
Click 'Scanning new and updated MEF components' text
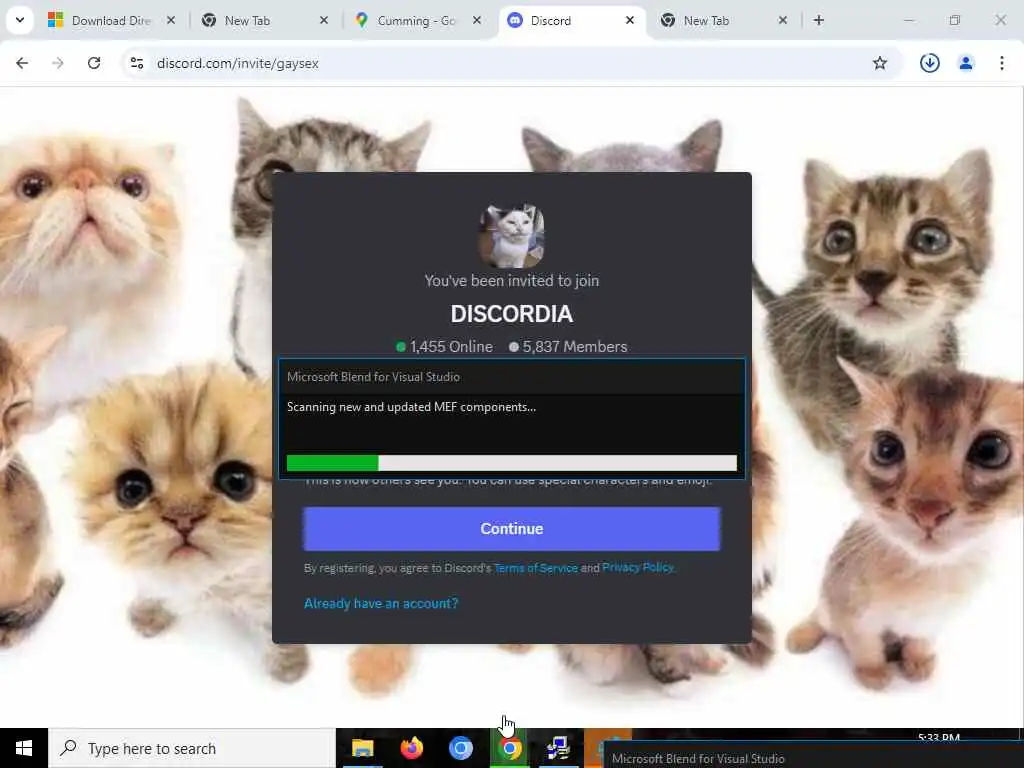(411, 407)
